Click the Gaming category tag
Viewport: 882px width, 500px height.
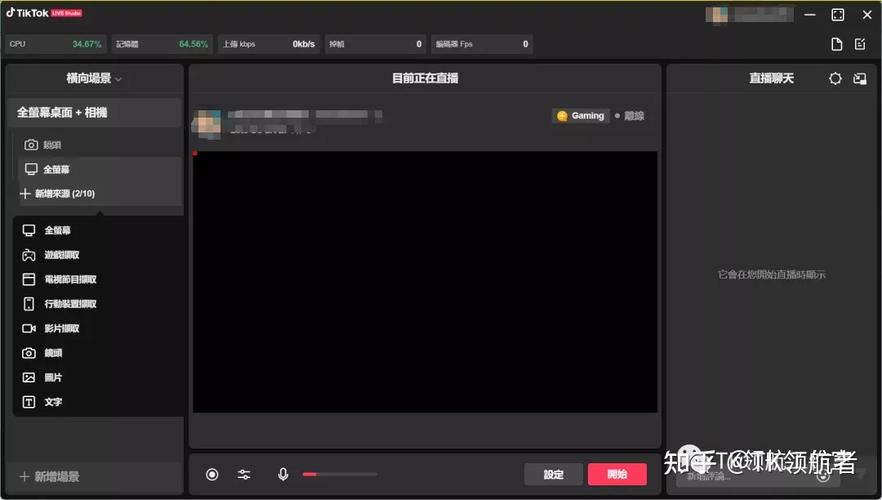point(580,116)
